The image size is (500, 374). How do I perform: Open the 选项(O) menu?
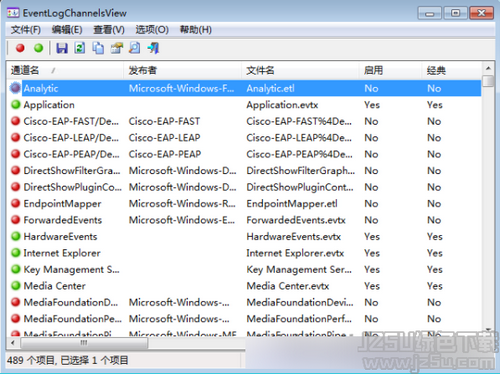(x=152, y=30)
